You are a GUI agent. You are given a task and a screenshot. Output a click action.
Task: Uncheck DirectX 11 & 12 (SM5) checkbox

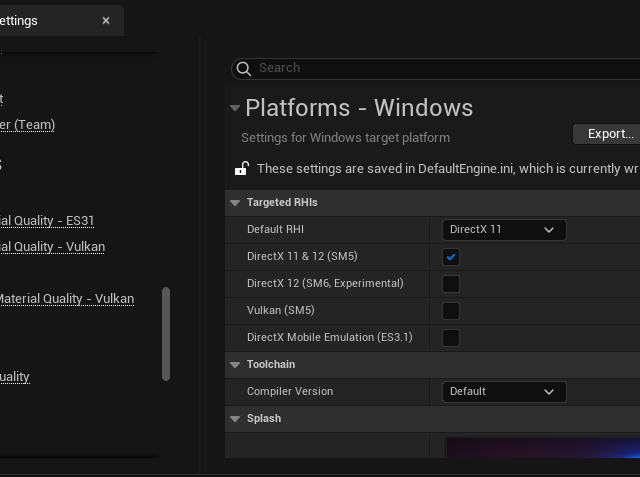[x=451, y=257]
